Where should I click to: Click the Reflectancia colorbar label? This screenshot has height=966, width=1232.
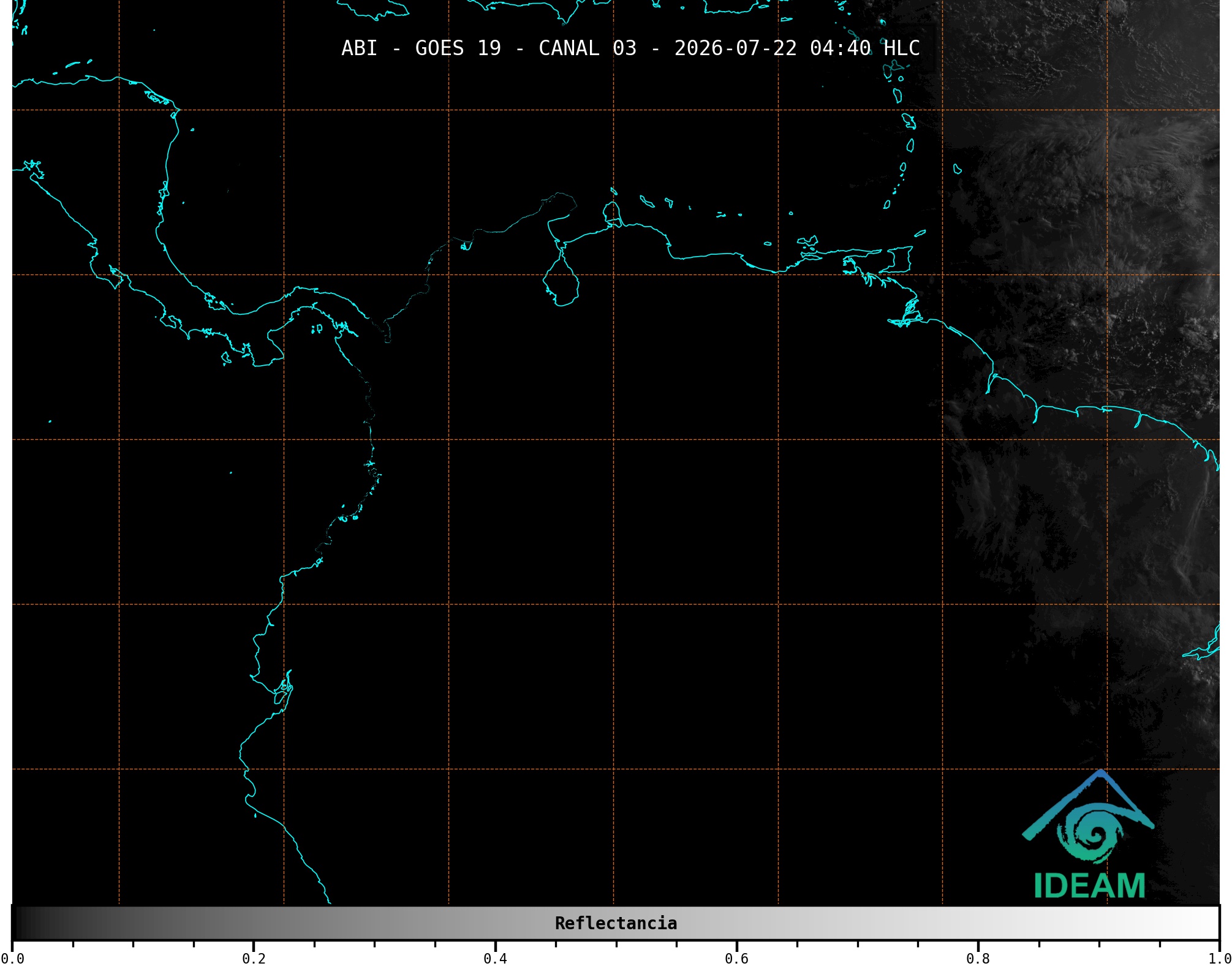point(616,923)
